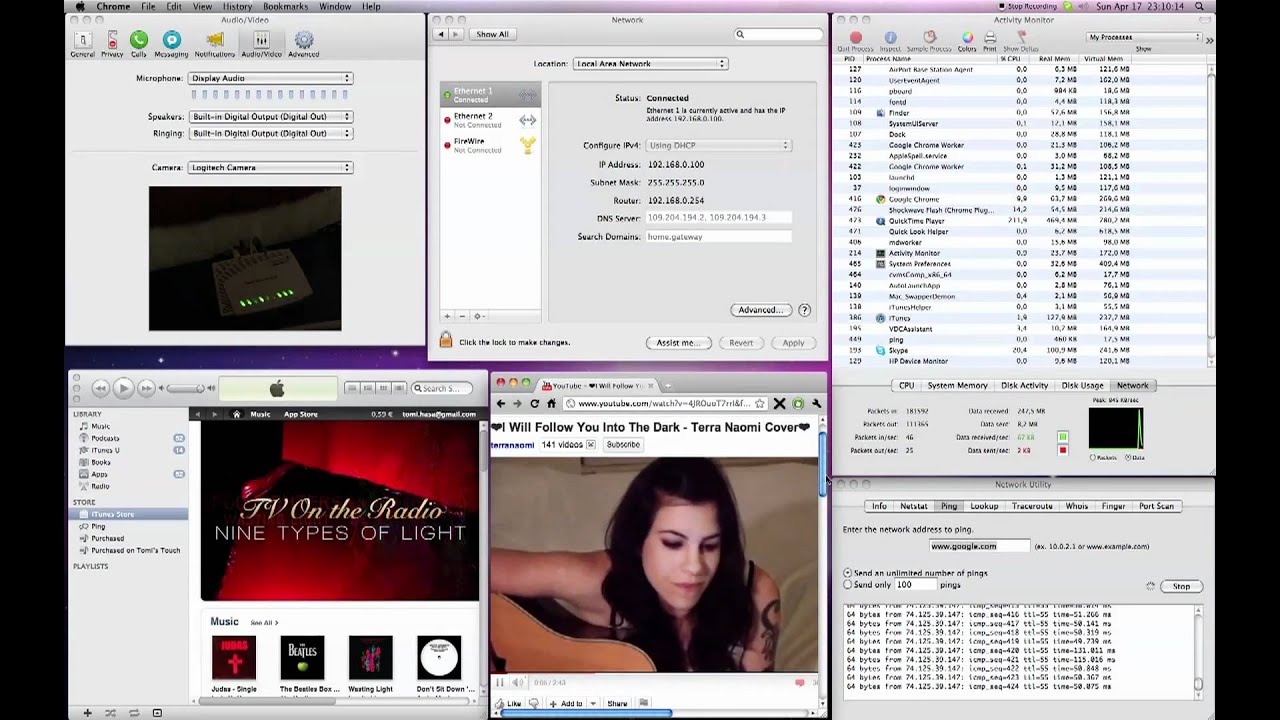Viewport: 1280px width, 720px height.
Task: Pause the YouTube video
Action: coord(499,682)
